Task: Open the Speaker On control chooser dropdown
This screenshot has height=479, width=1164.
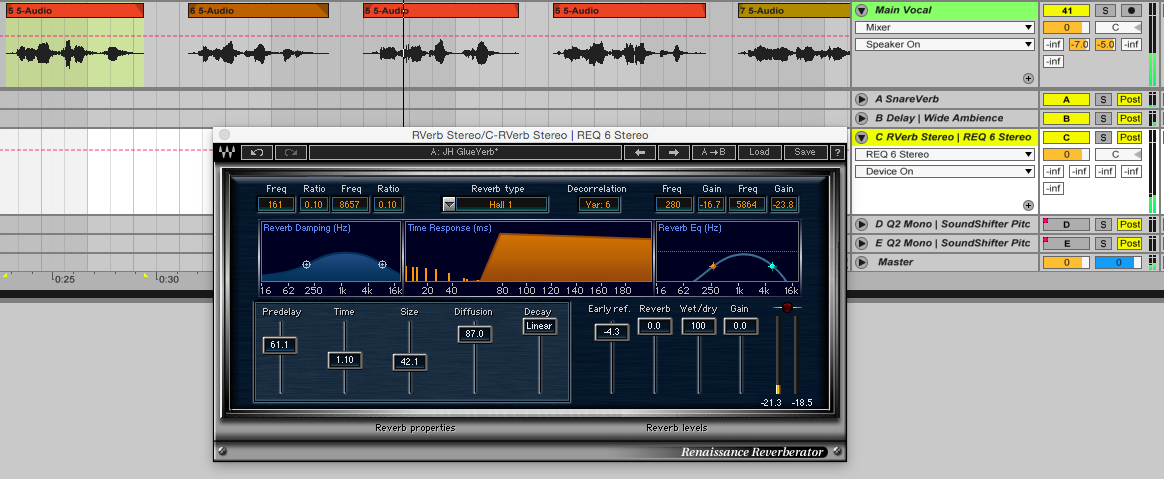Action: [945, 45]
